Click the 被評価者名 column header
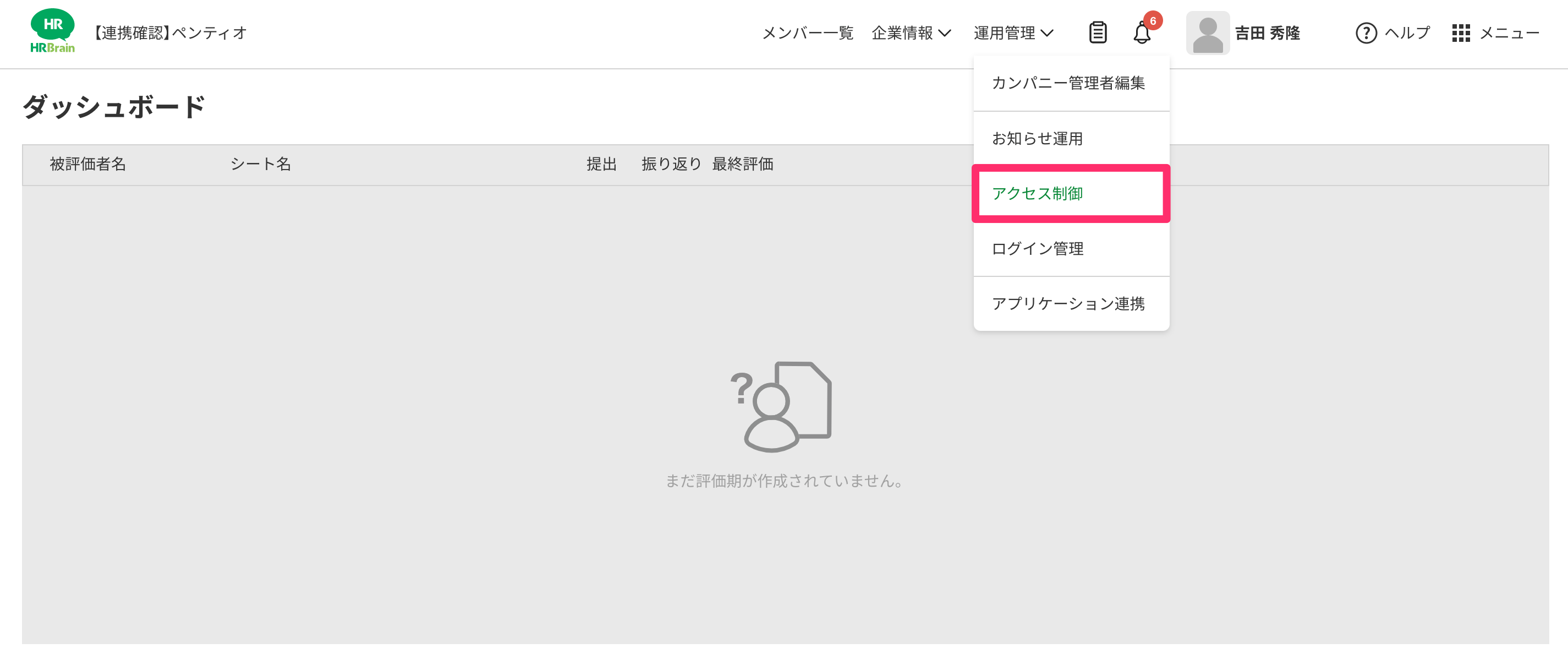Screen dimensions: 1568x665 87,164
